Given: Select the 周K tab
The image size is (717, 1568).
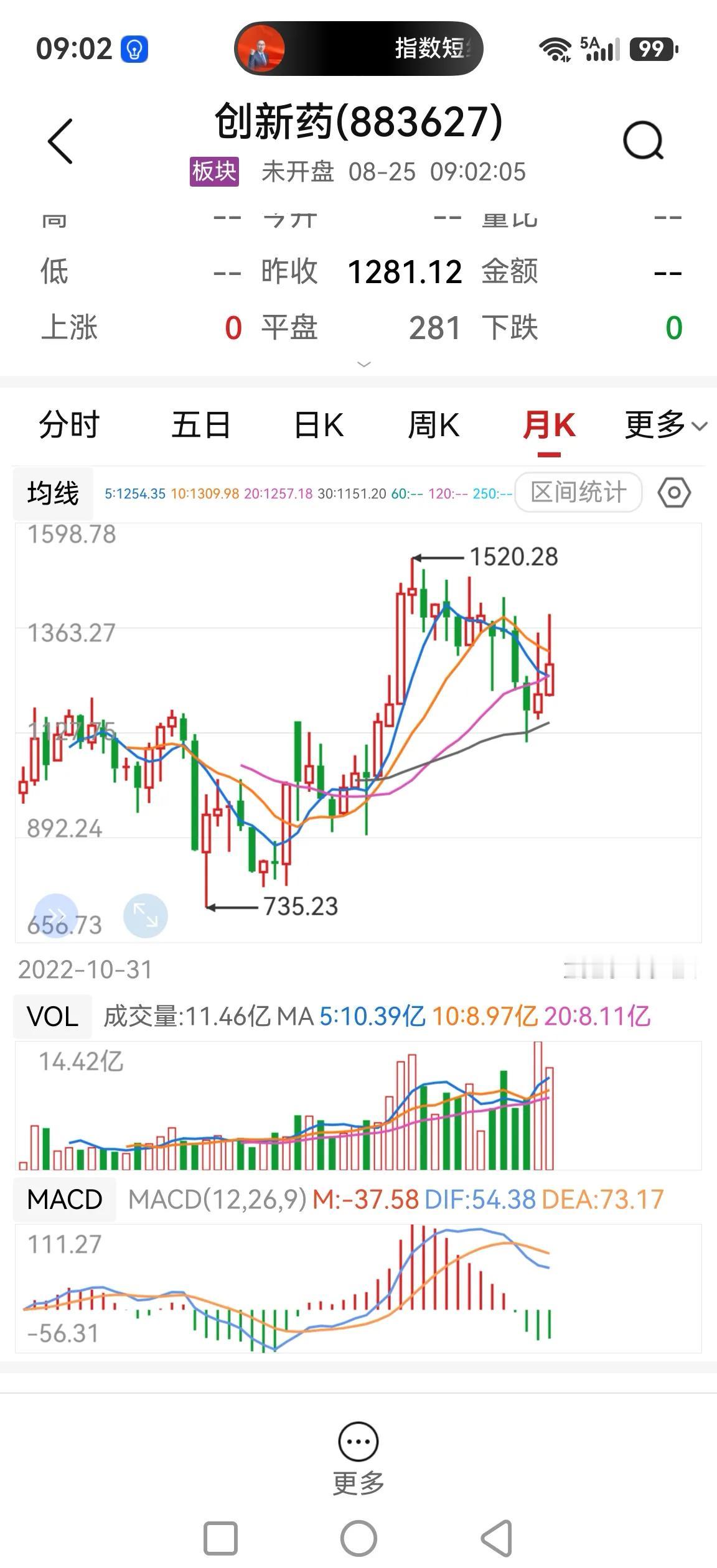Looking at the screenshot, I should tap(434, 426).
